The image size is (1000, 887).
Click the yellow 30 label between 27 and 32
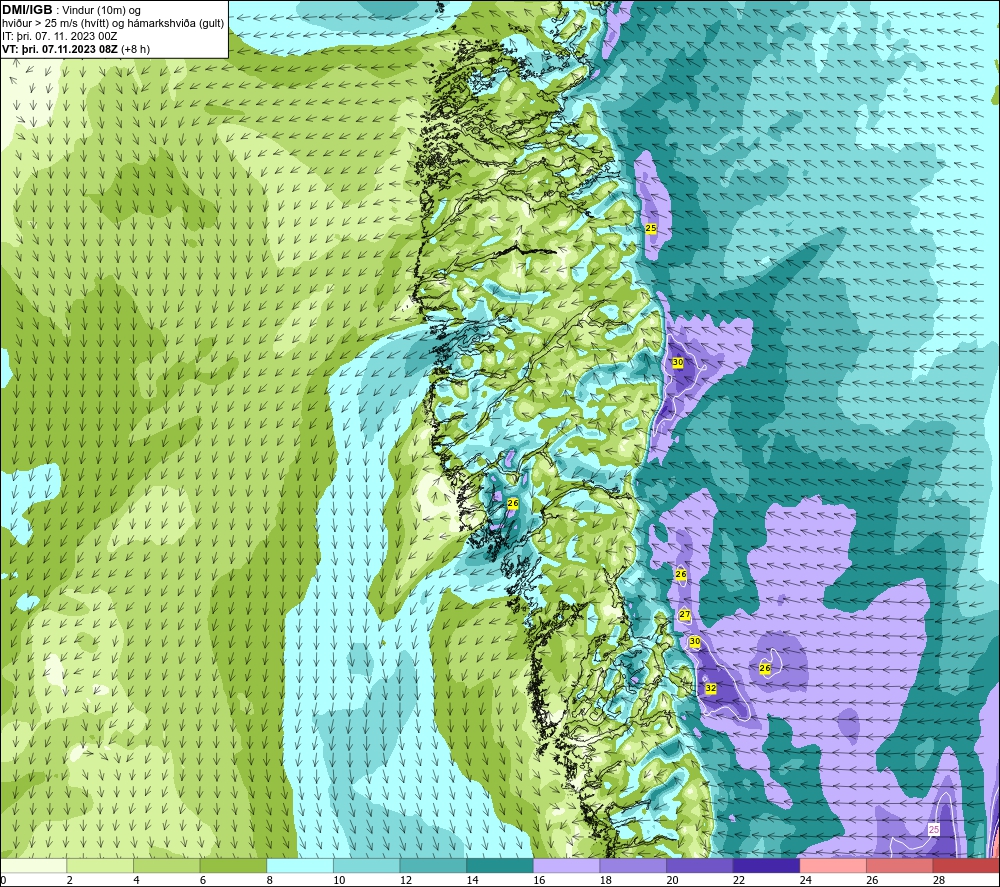695,641
